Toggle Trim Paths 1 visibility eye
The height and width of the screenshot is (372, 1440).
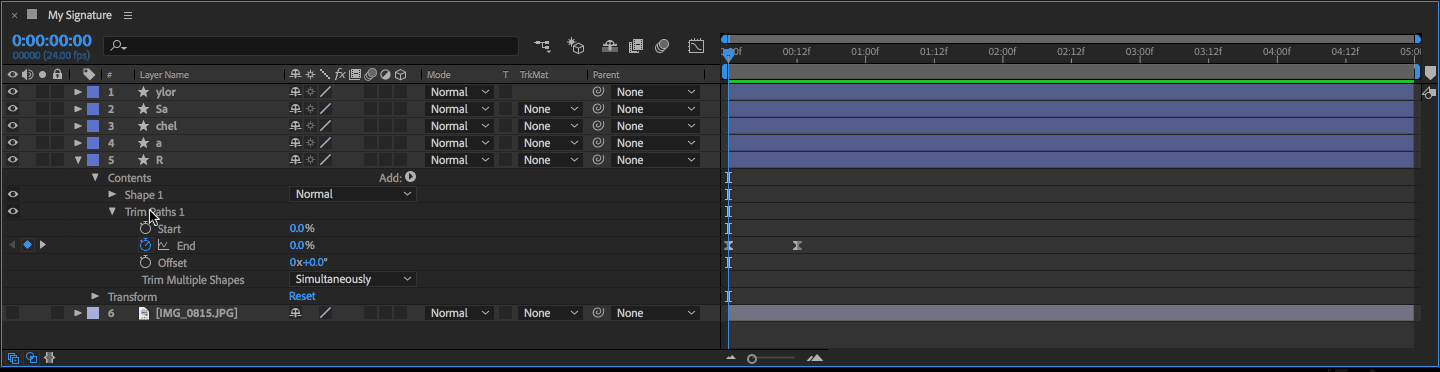click(x=13, y=211)
